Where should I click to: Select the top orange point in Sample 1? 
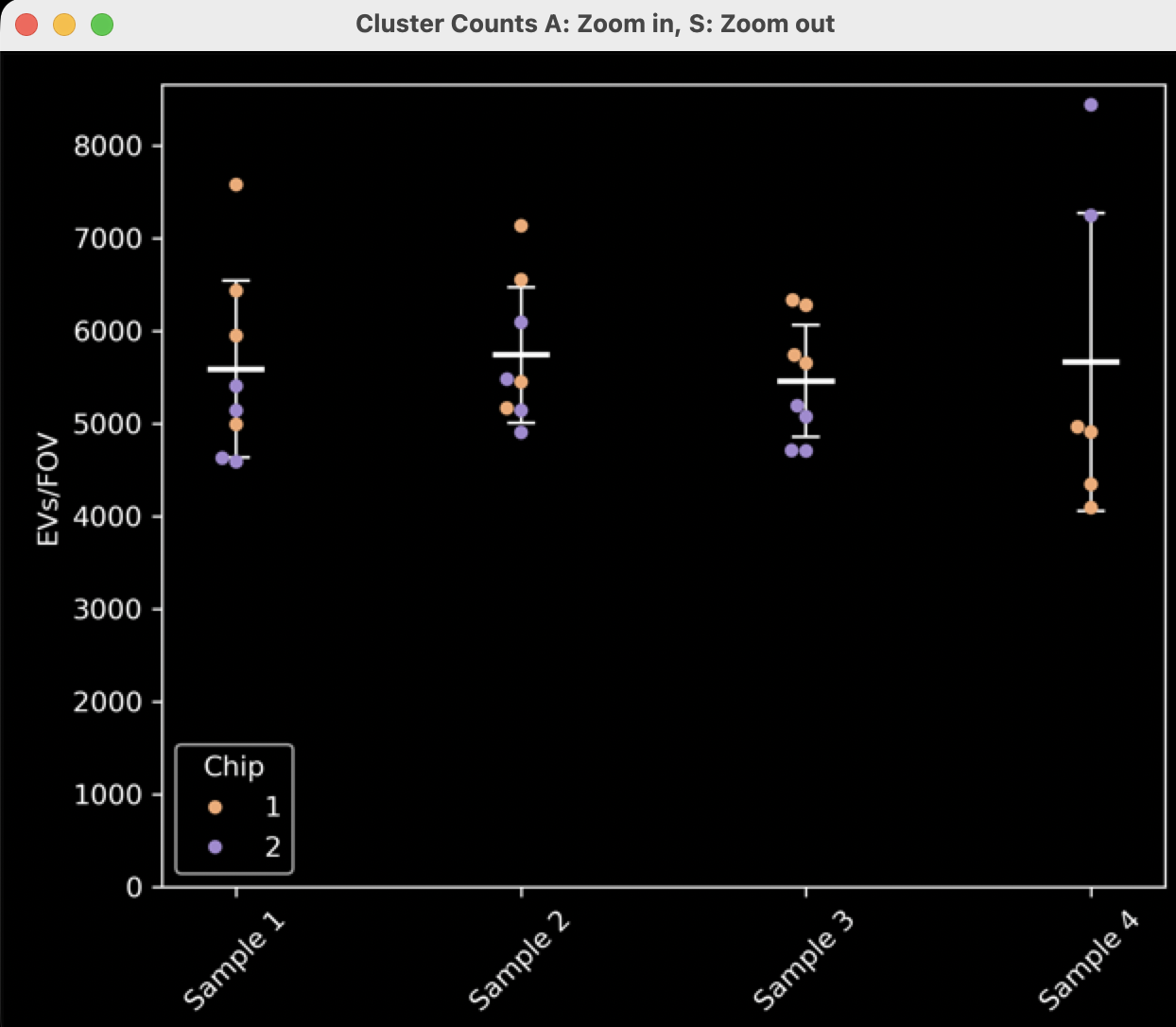click(x=236, y=184)
